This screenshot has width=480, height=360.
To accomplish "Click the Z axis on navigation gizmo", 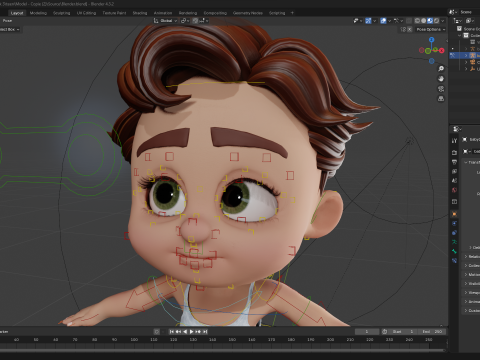I will pyautogui.click(x=432, y=40).
